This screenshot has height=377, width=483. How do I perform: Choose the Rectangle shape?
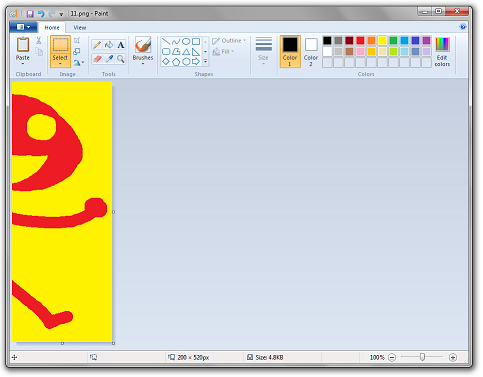196,41
